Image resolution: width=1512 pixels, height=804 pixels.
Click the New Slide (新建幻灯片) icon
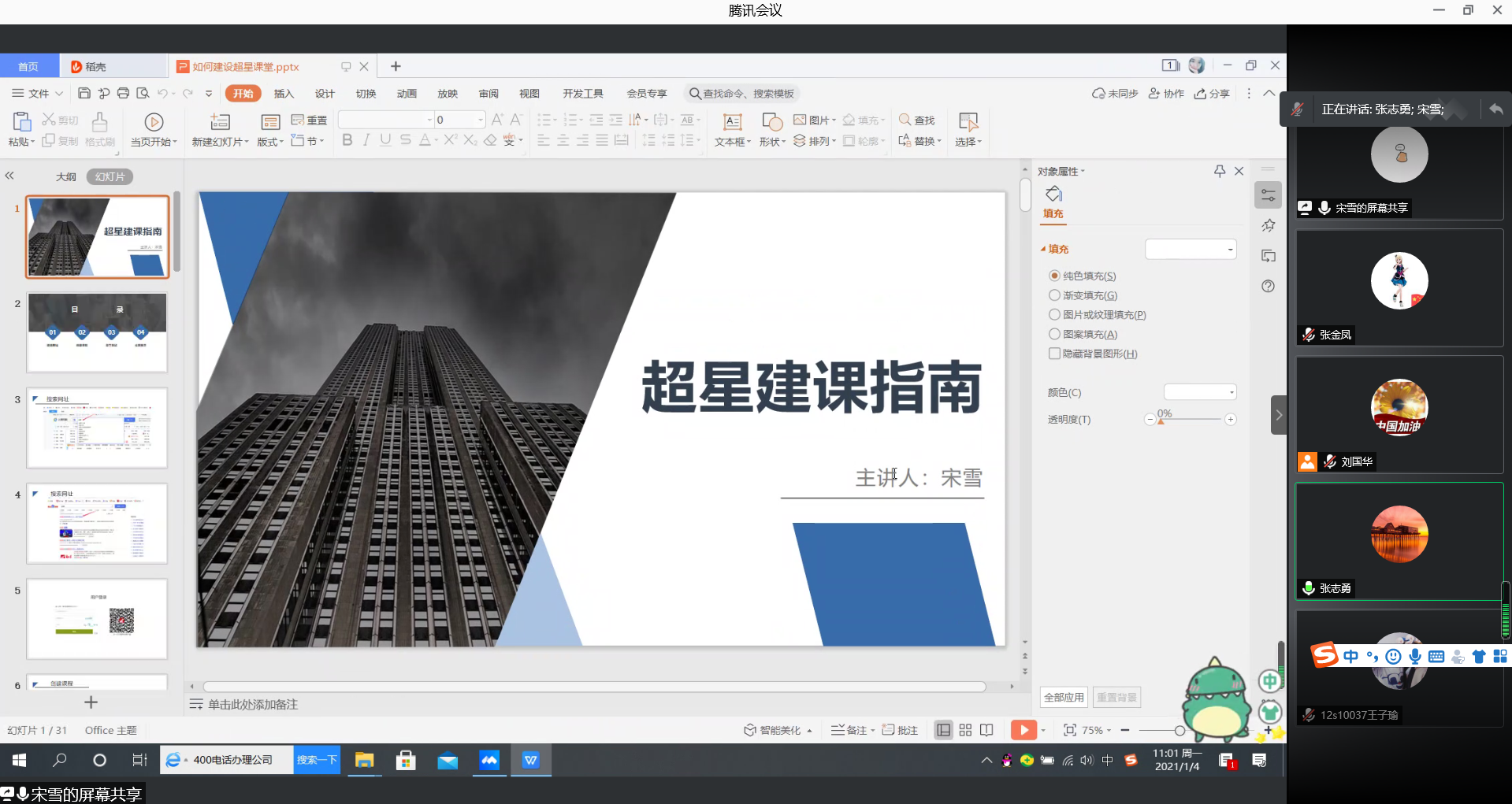(x=220, y=122)
